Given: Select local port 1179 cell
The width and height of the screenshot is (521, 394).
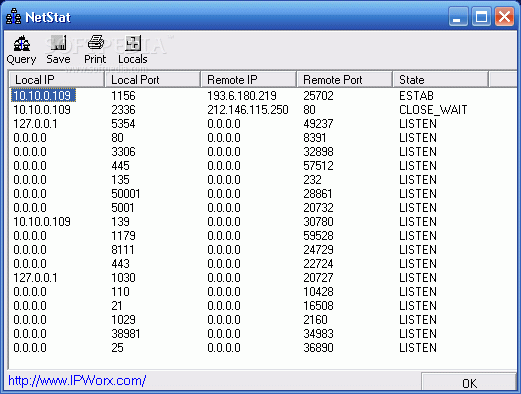Looking at the screenshot, I should pyautogui.click(x=123, y=236).
